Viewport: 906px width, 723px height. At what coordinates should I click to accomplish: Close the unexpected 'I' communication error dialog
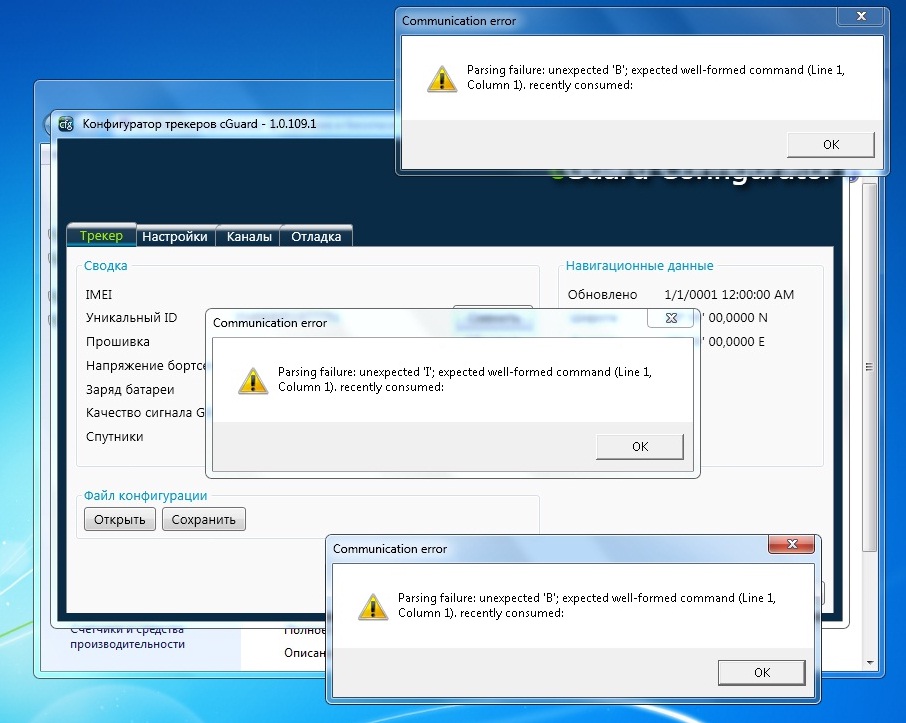[x=669, y=318]
